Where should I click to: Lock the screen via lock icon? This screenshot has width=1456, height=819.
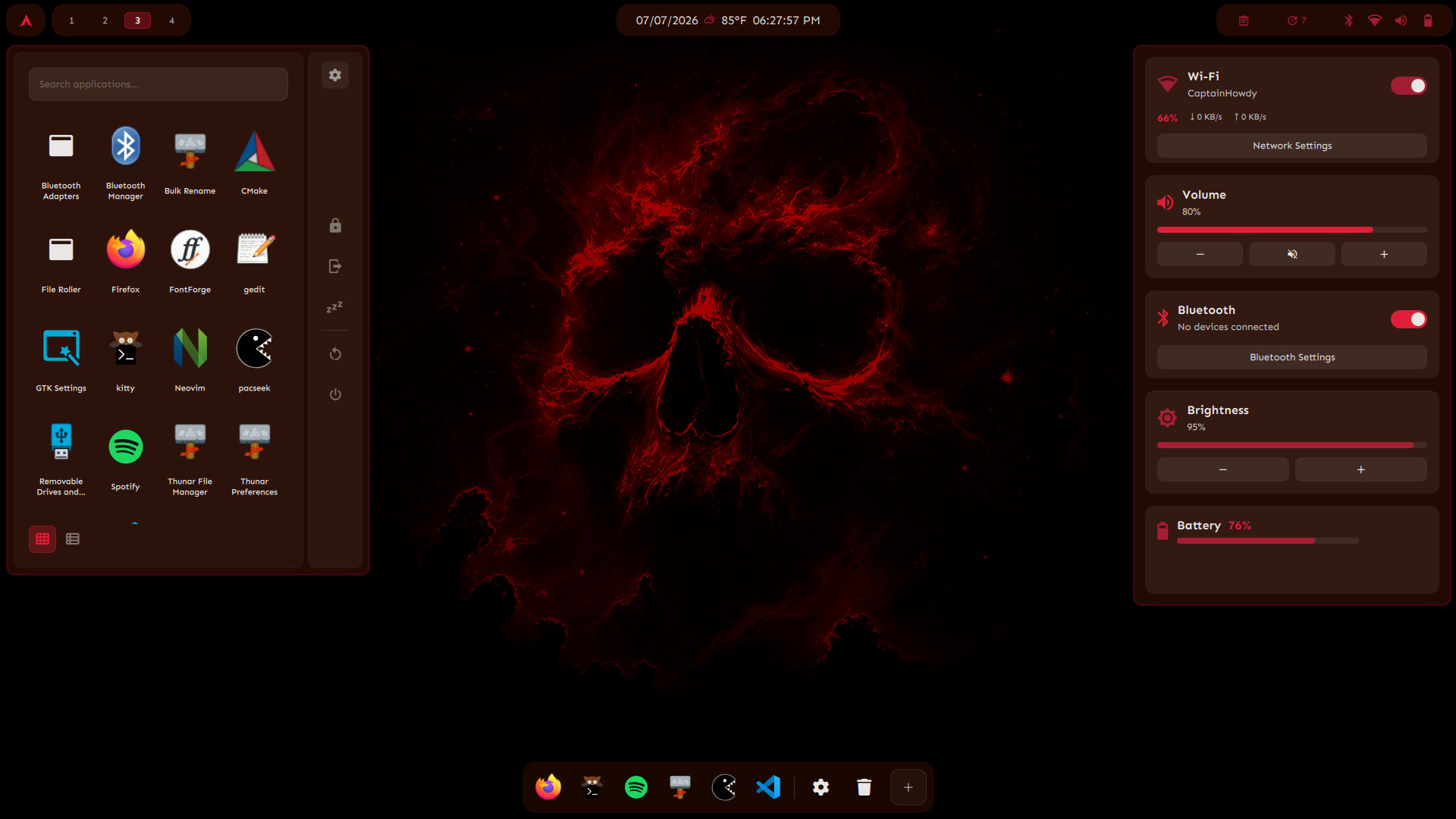point(335,225)
